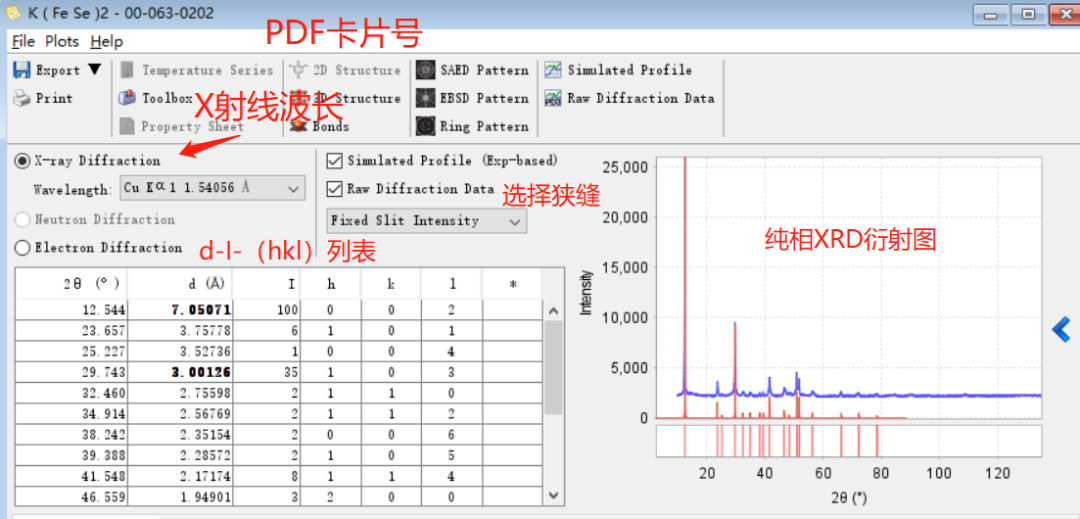Open the SAED Pattern icon

click(x=426, y=70)
